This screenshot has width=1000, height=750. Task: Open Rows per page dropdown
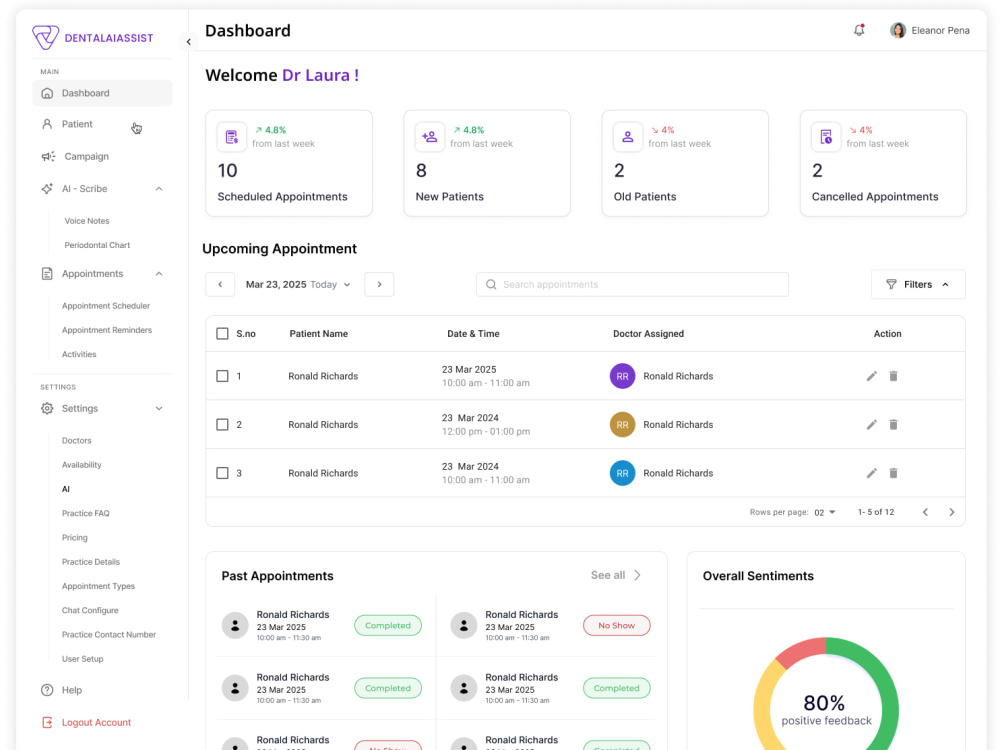[825, 512]
